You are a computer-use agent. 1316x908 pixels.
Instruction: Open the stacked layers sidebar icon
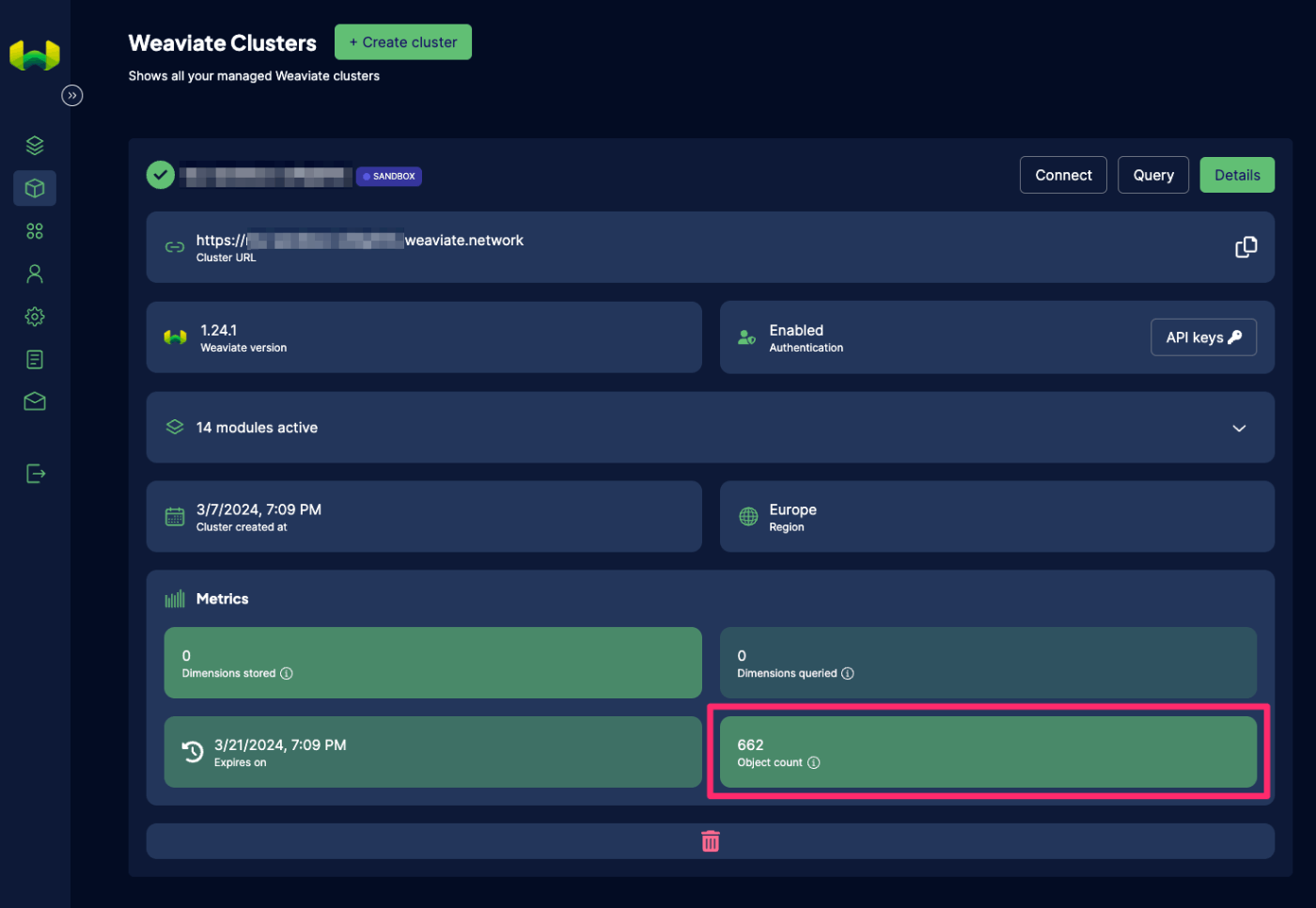point(35,146)
